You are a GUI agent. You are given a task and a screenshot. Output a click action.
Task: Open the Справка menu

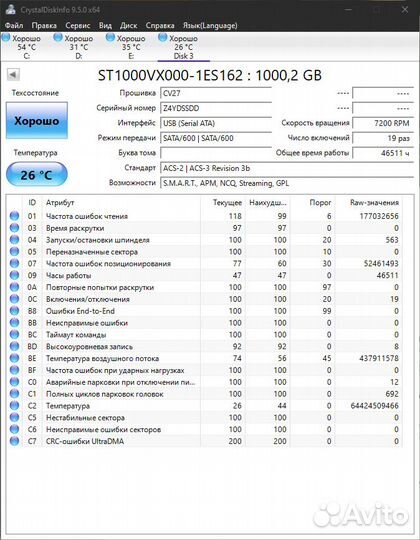pos(160,25)
